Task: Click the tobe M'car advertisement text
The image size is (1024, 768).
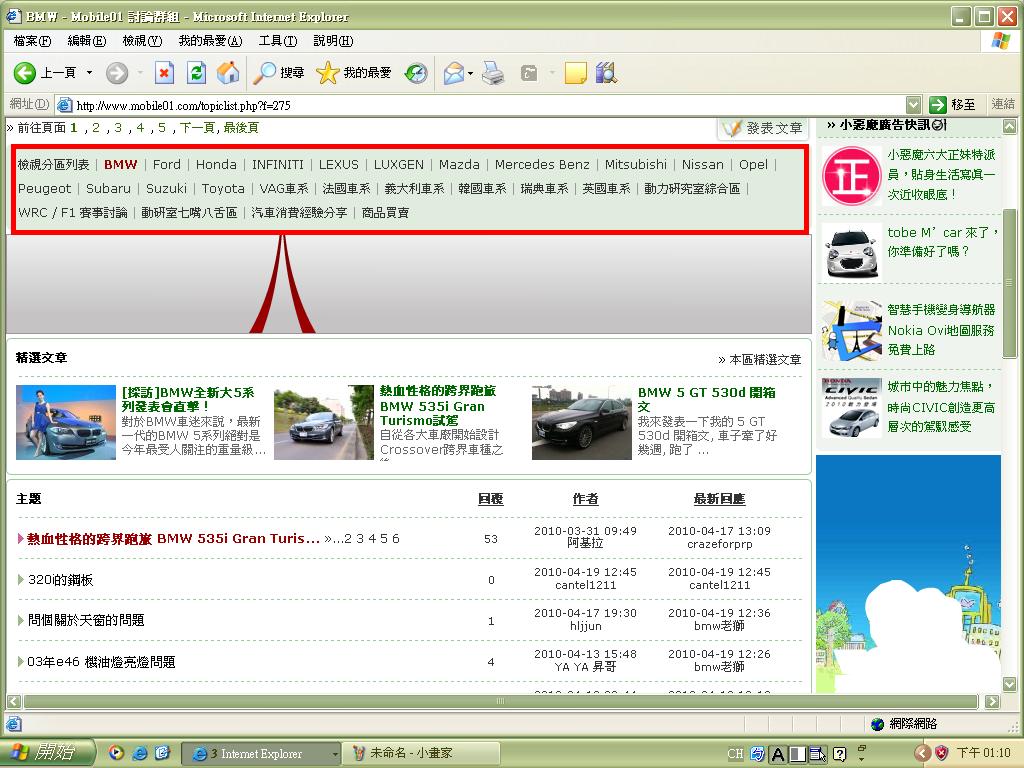Action: (942, 242)
